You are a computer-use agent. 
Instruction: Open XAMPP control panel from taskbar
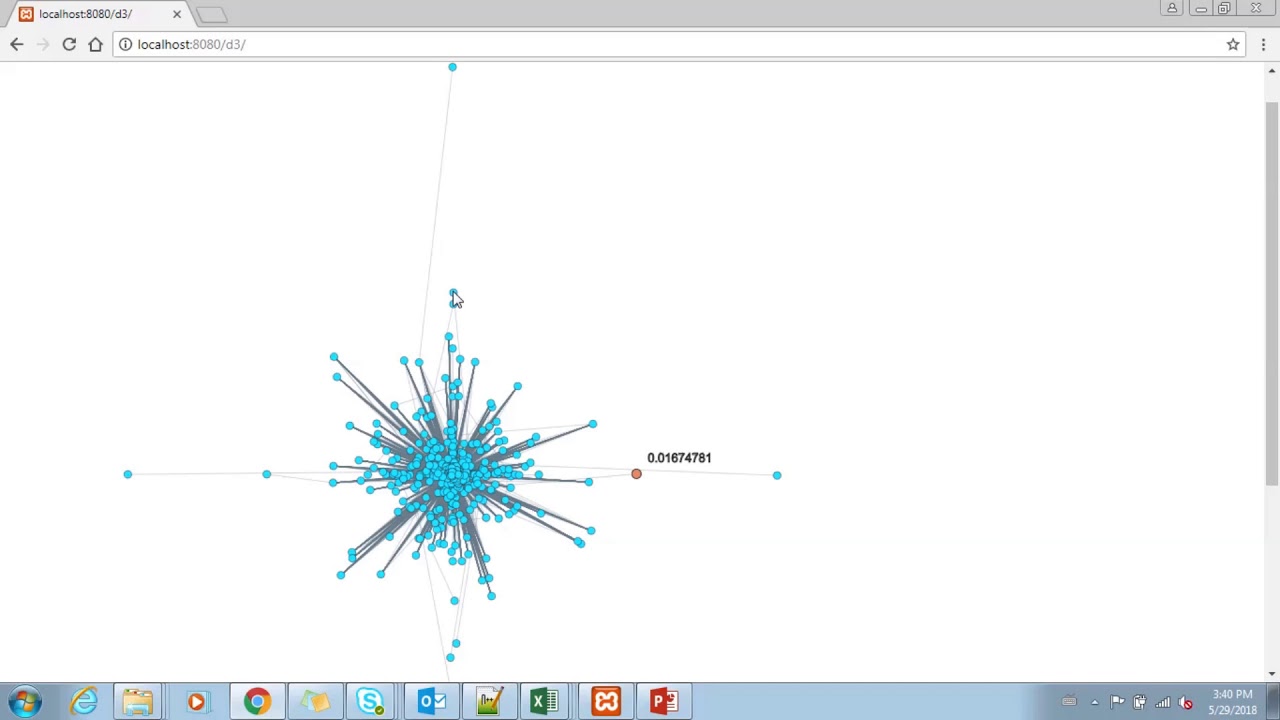[x=606, y=701]
